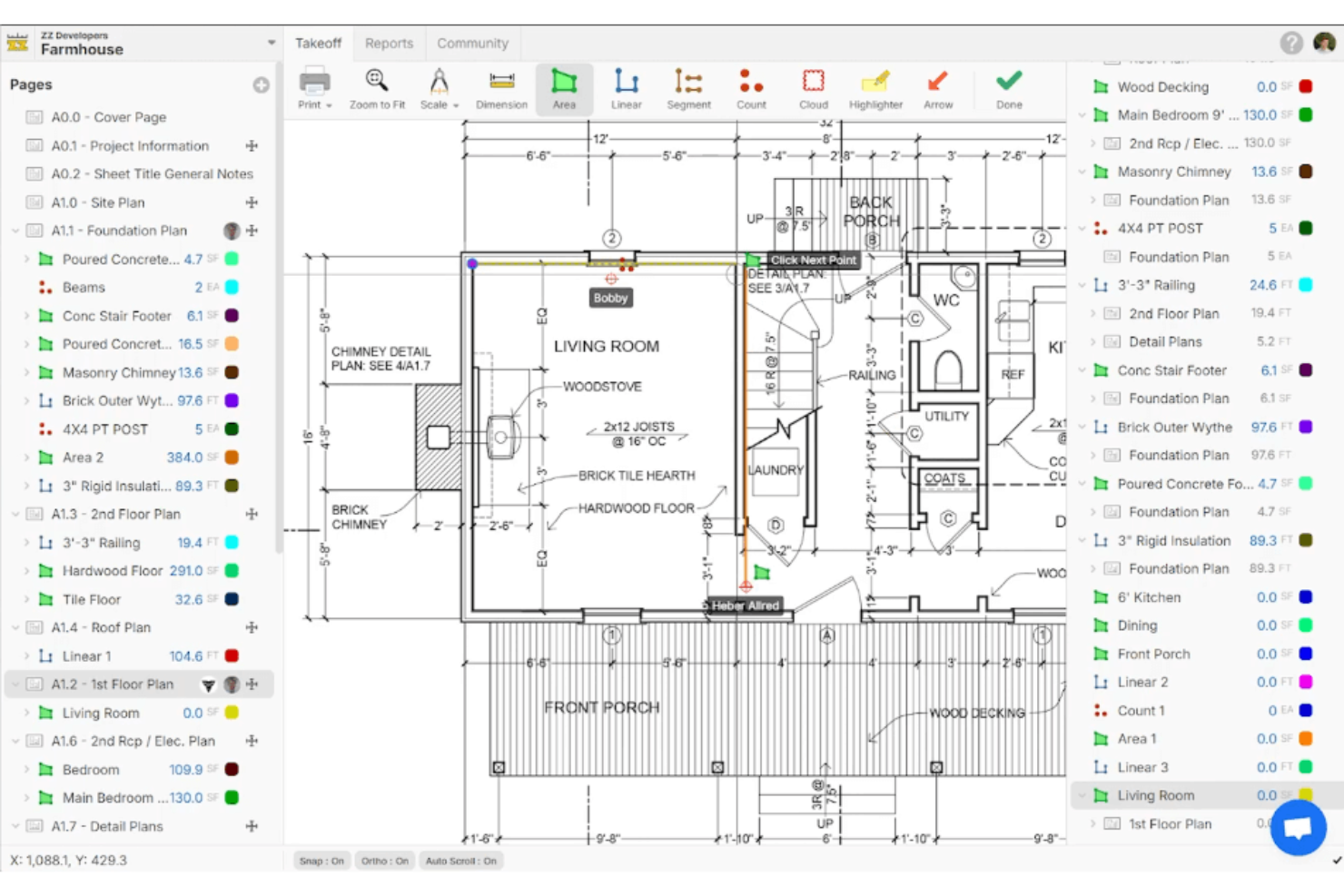Image resolution: width=1344 pixels, height=896 pixels.
Task: Open Farmhouse project dropdown
Action: click(271, 43)
